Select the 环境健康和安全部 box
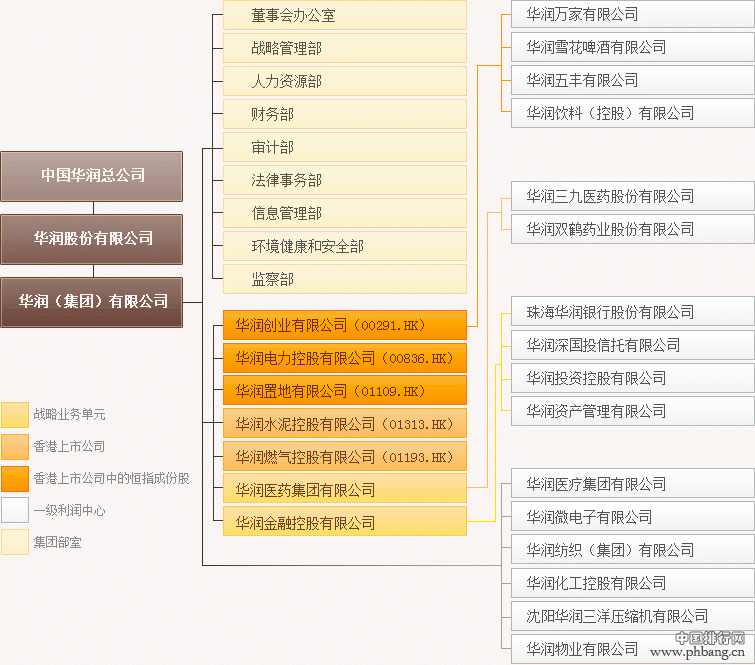The image size is (755, 665). [345, 246]
